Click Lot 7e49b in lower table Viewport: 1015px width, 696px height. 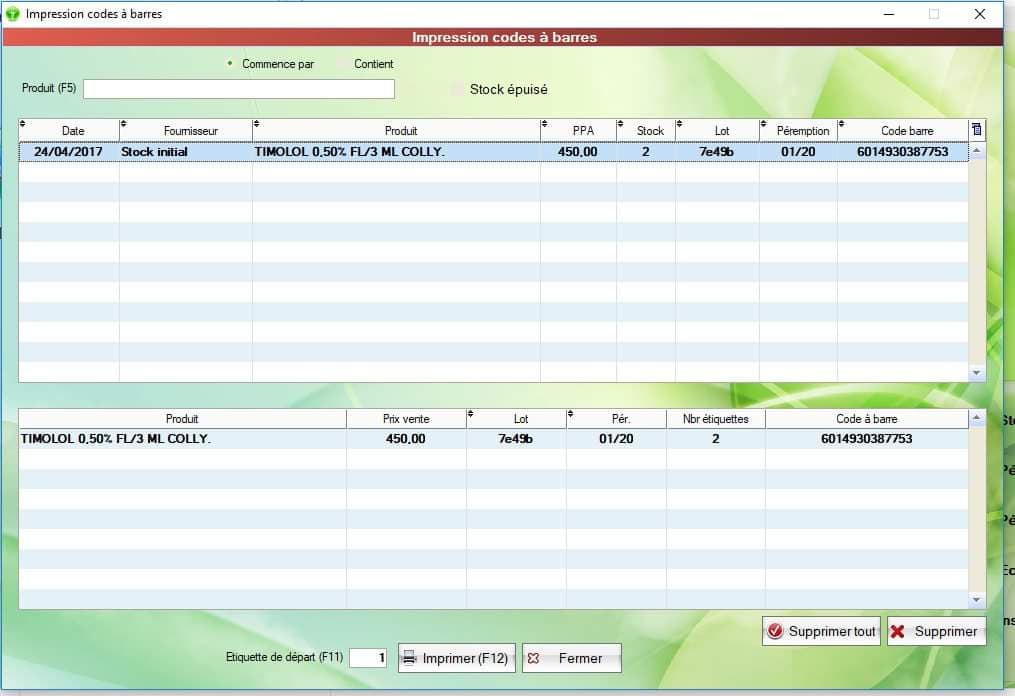(515, 438)
